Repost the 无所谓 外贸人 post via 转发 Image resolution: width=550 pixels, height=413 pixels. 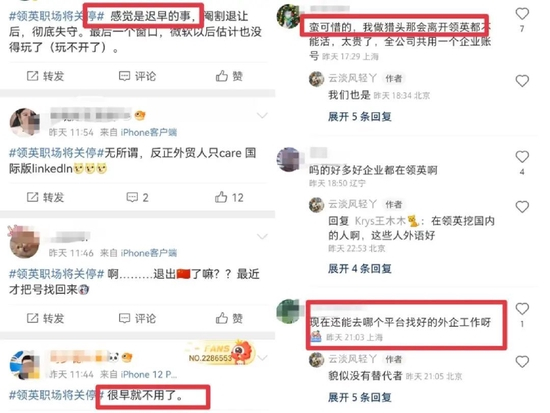45,198
